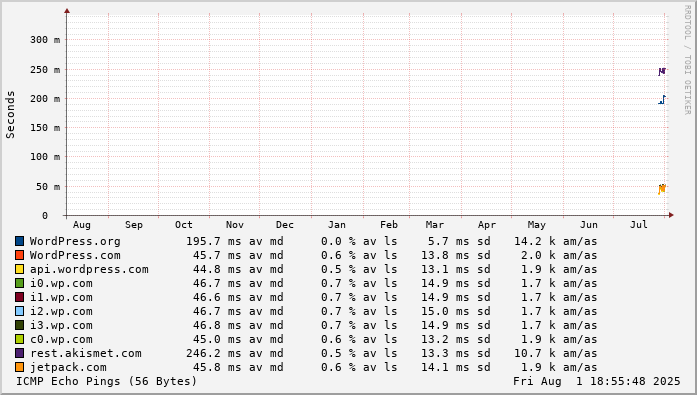Click the 300 m y-axis label
The height and width of the screenshot is (395, 697).
[x=45, y=40]
